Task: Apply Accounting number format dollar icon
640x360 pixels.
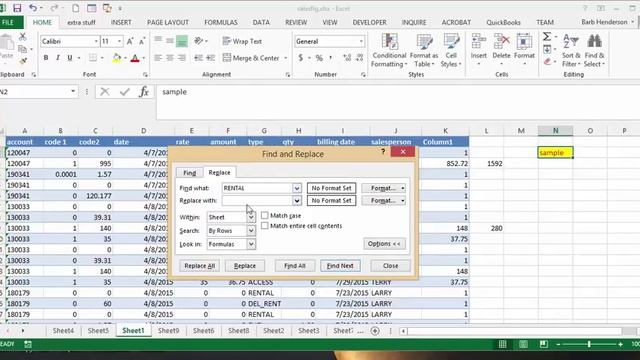Action: [x=301, y=58]
